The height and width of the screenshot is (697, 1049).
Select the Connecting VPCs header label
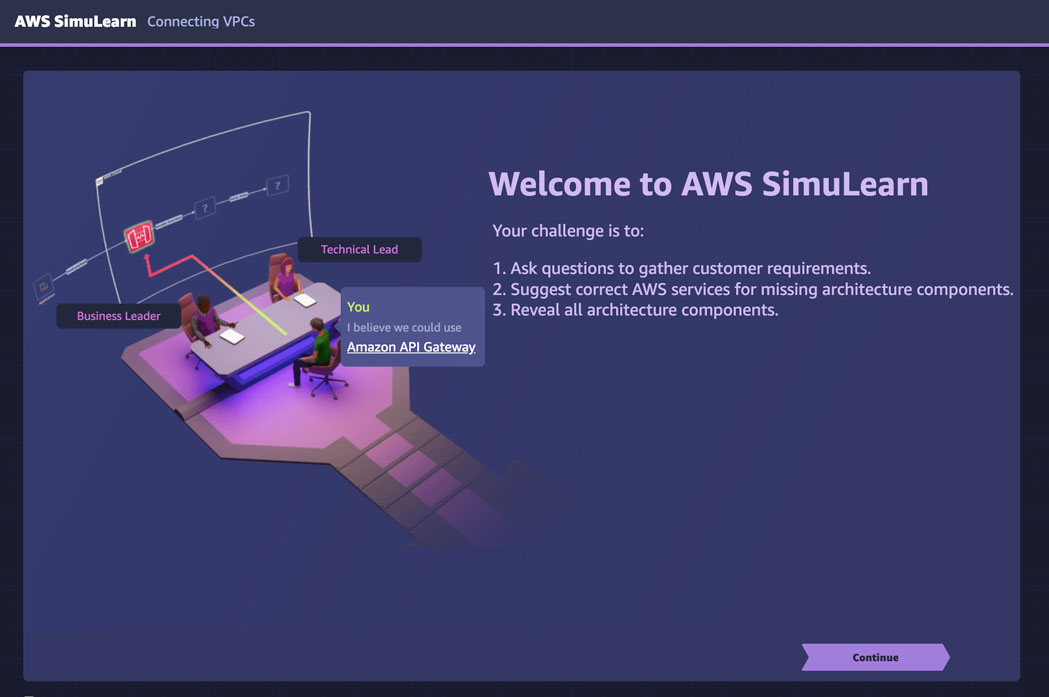(x=201, y=21)
